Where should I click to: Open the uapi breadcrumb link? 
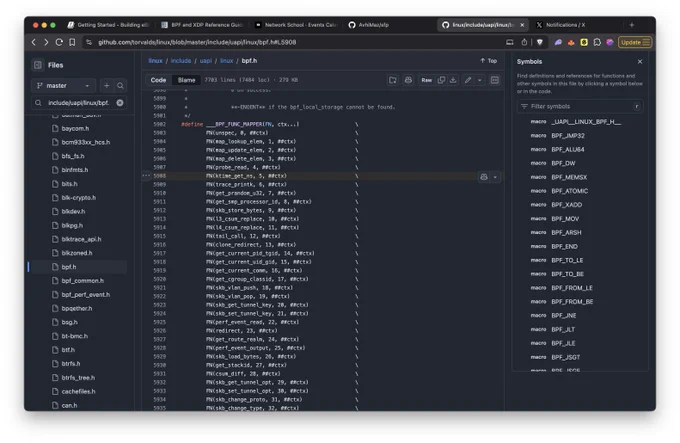(x=206, y=61)
